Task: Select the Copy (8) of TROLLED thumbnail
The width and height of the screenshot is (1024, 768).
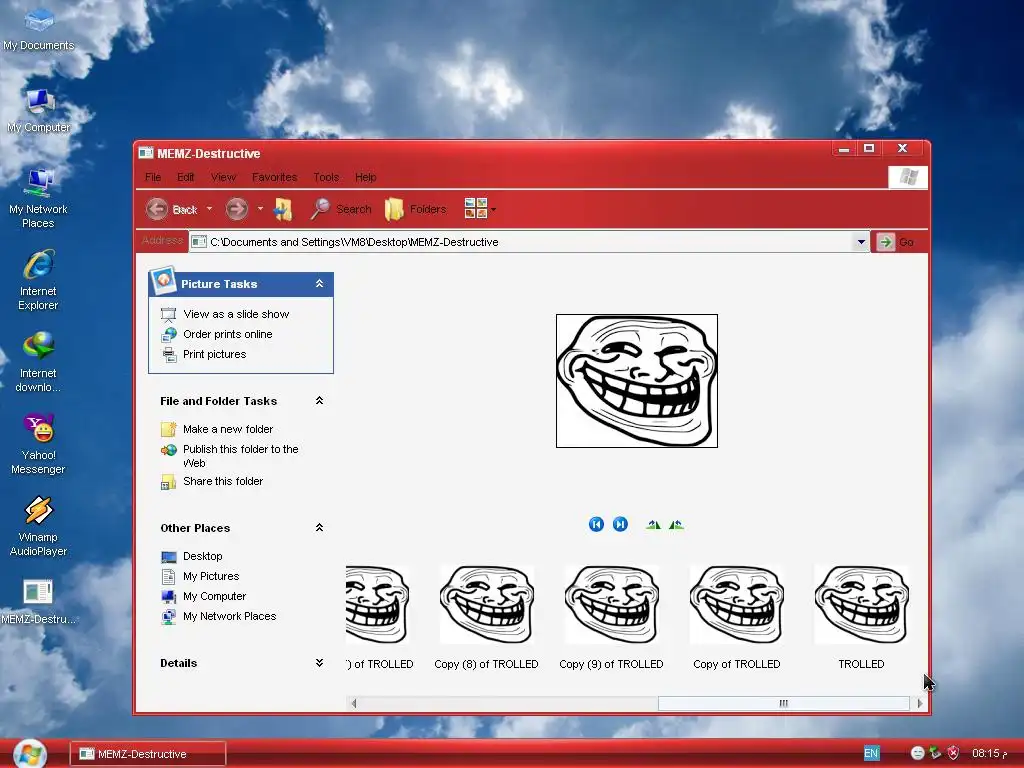Action: 487,605
